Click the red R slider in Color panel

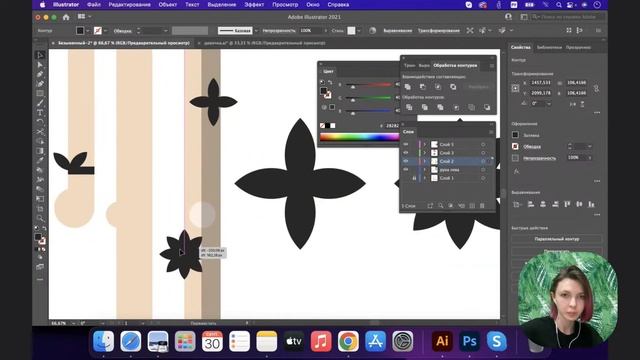369,85
